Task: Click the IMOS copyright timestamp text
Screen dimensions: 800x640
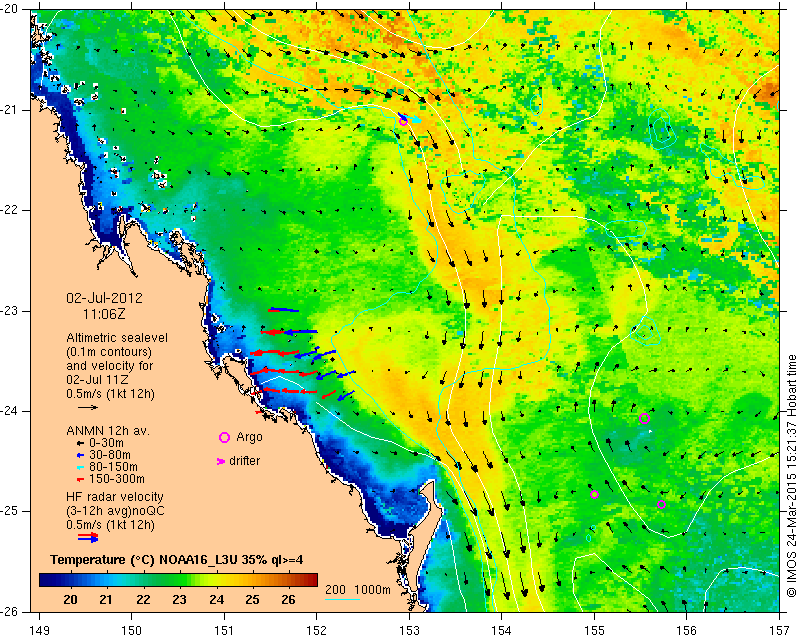Action: [x=791, y=476]
